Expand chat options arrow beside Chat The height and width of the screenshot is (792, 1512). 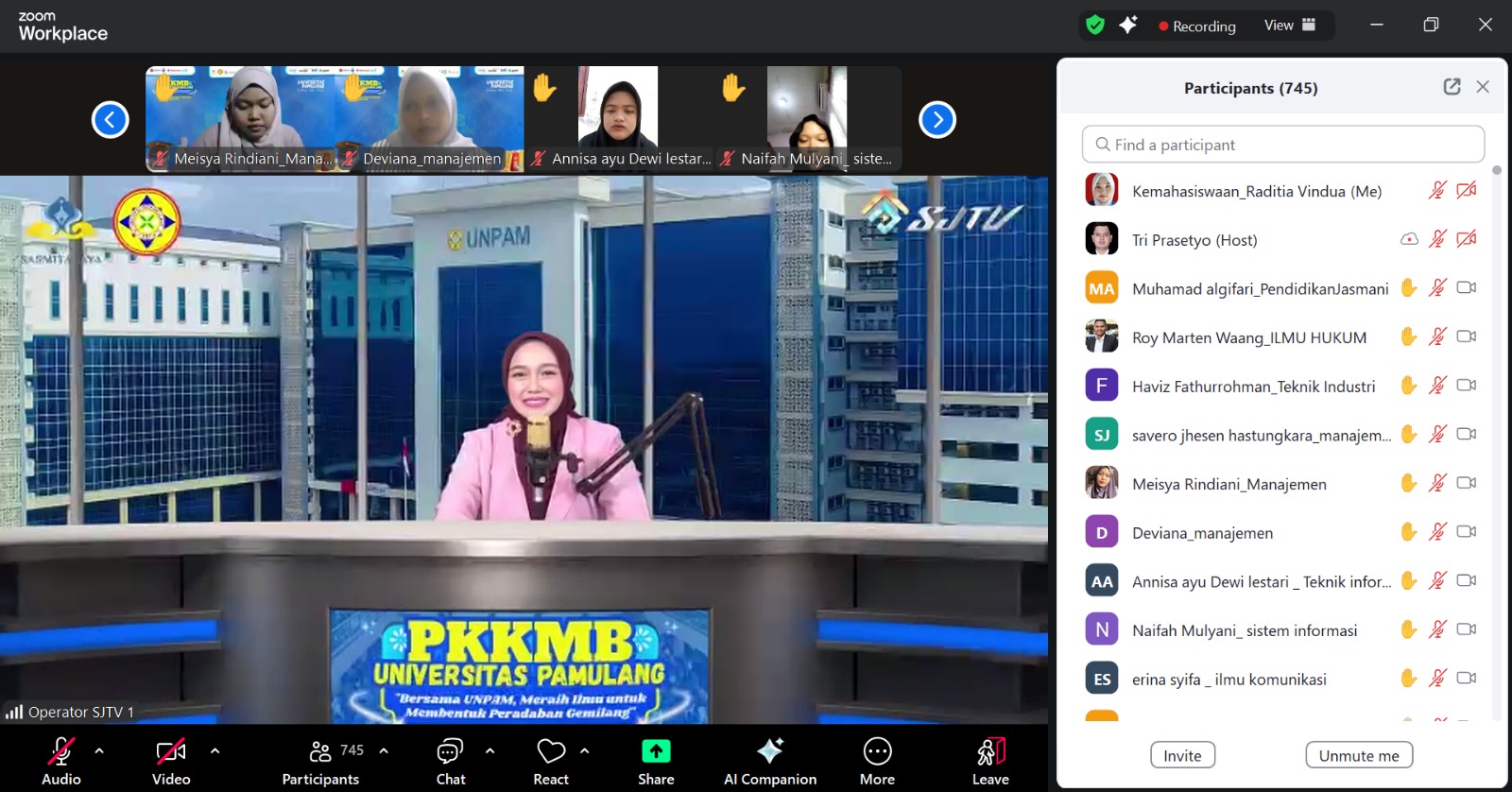click(490, 750)
